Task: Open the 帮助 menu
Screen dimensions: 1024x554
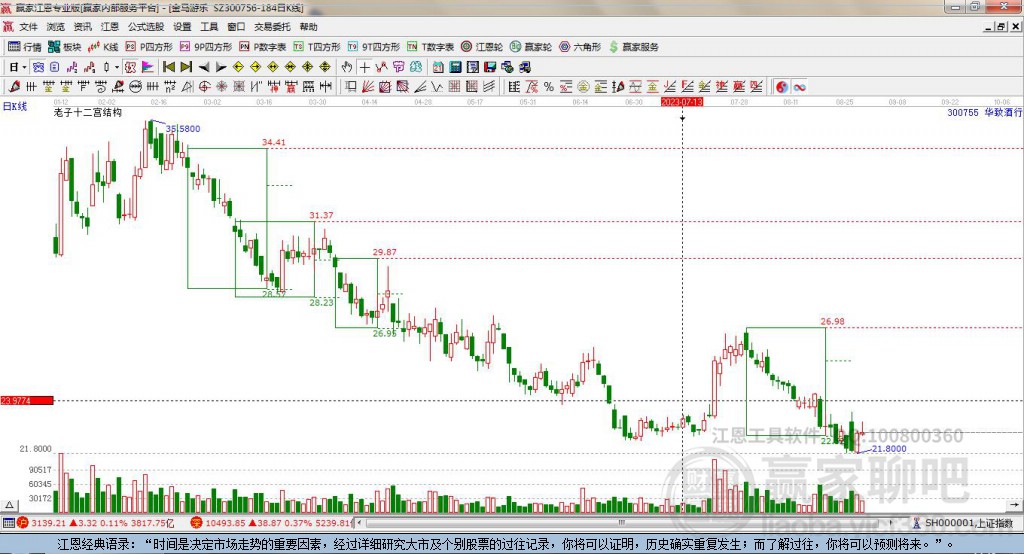Action: click(308, 27)
